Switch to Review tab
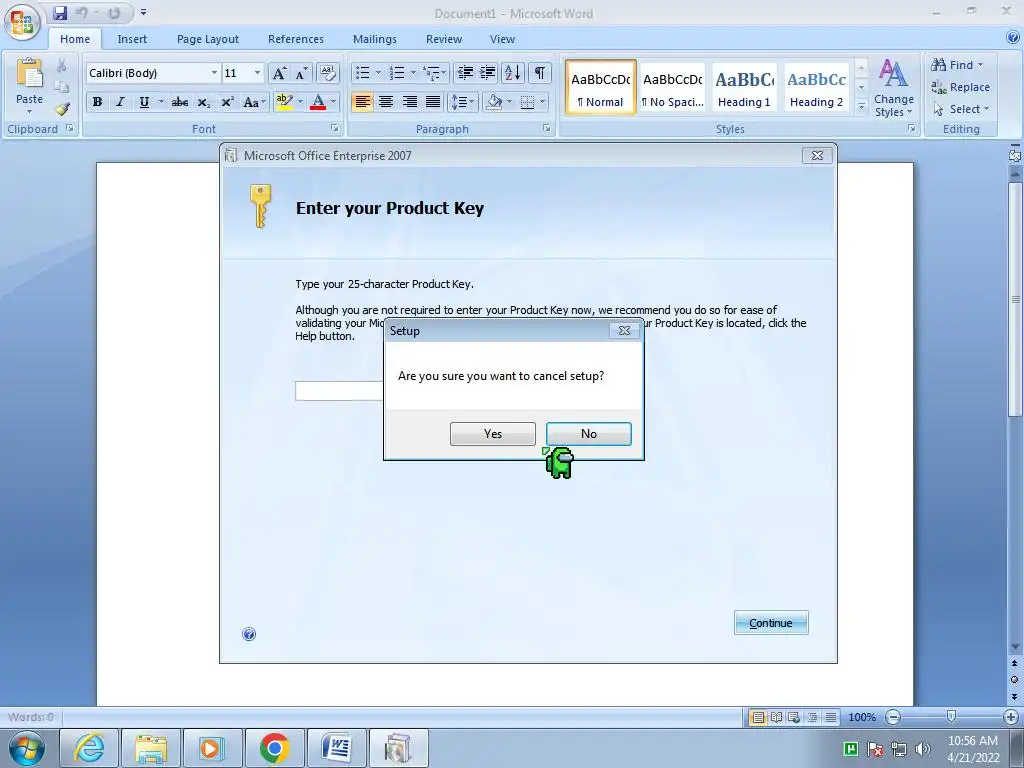The height and width of the screenshot is (768, 1024). [444, 39]
